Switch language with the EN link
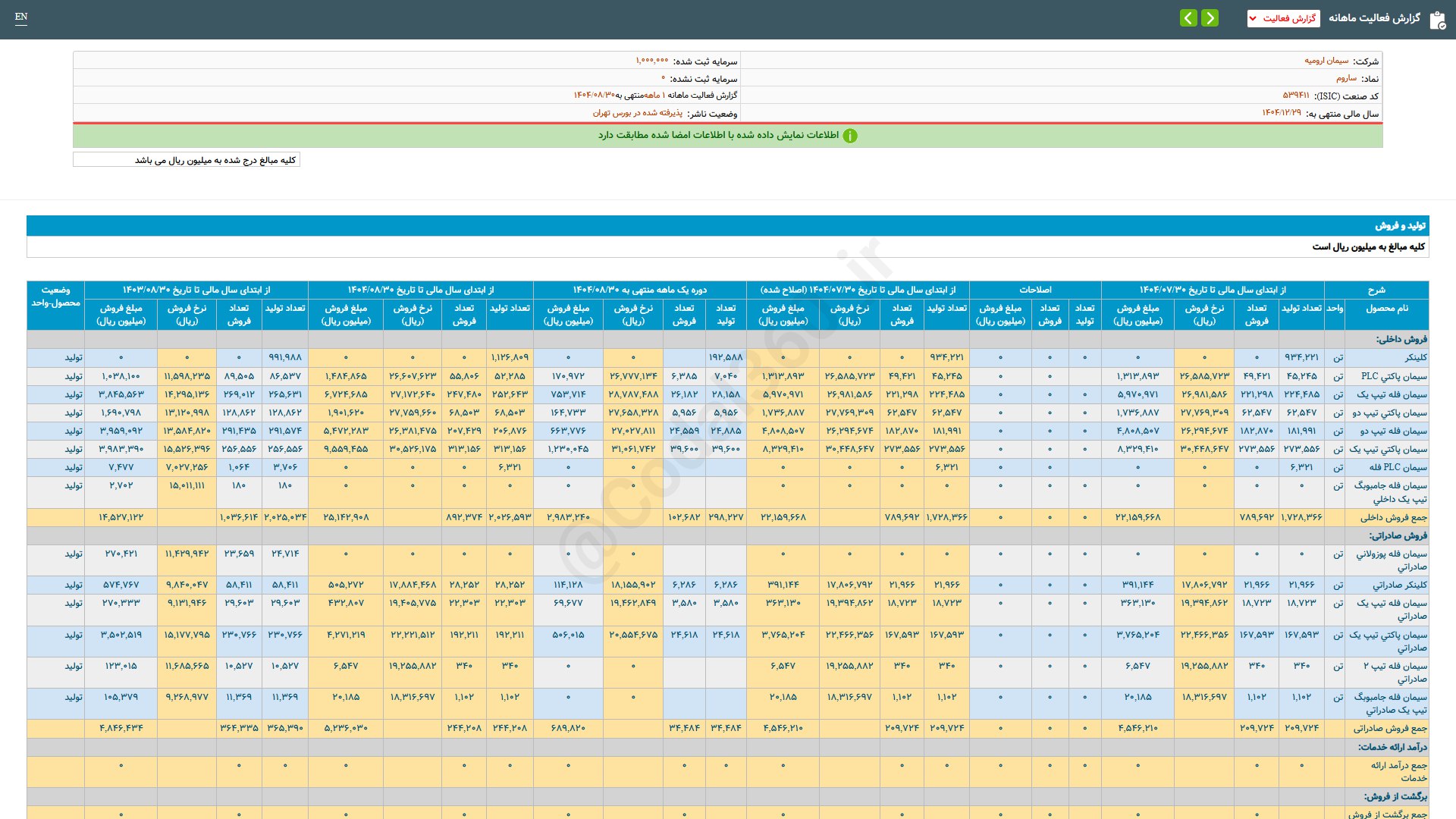The image size is (1456, 819). 21,17
